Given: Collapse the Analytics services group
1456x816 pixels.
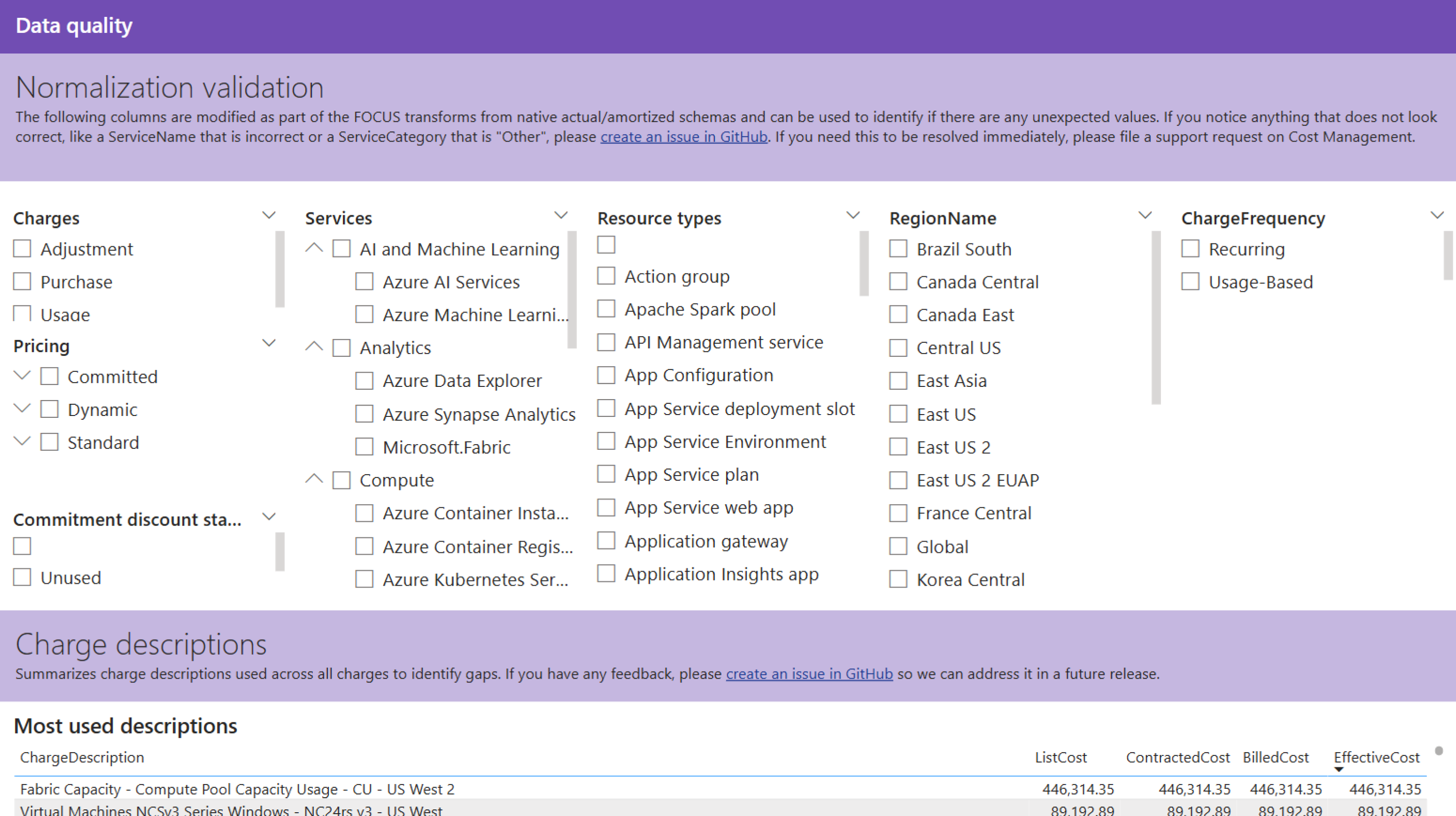Looking at the screenshot, I should 314,347.
